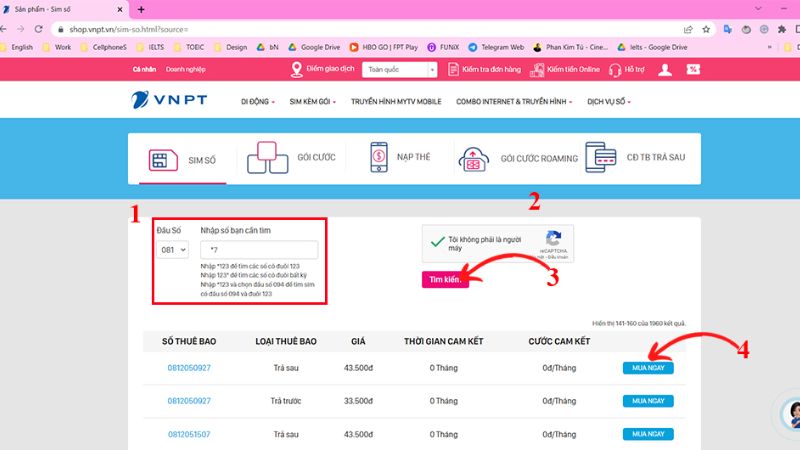The image size is (800, 450).
Task: Click the 33.500đ price cell
Action: [358, 401]
